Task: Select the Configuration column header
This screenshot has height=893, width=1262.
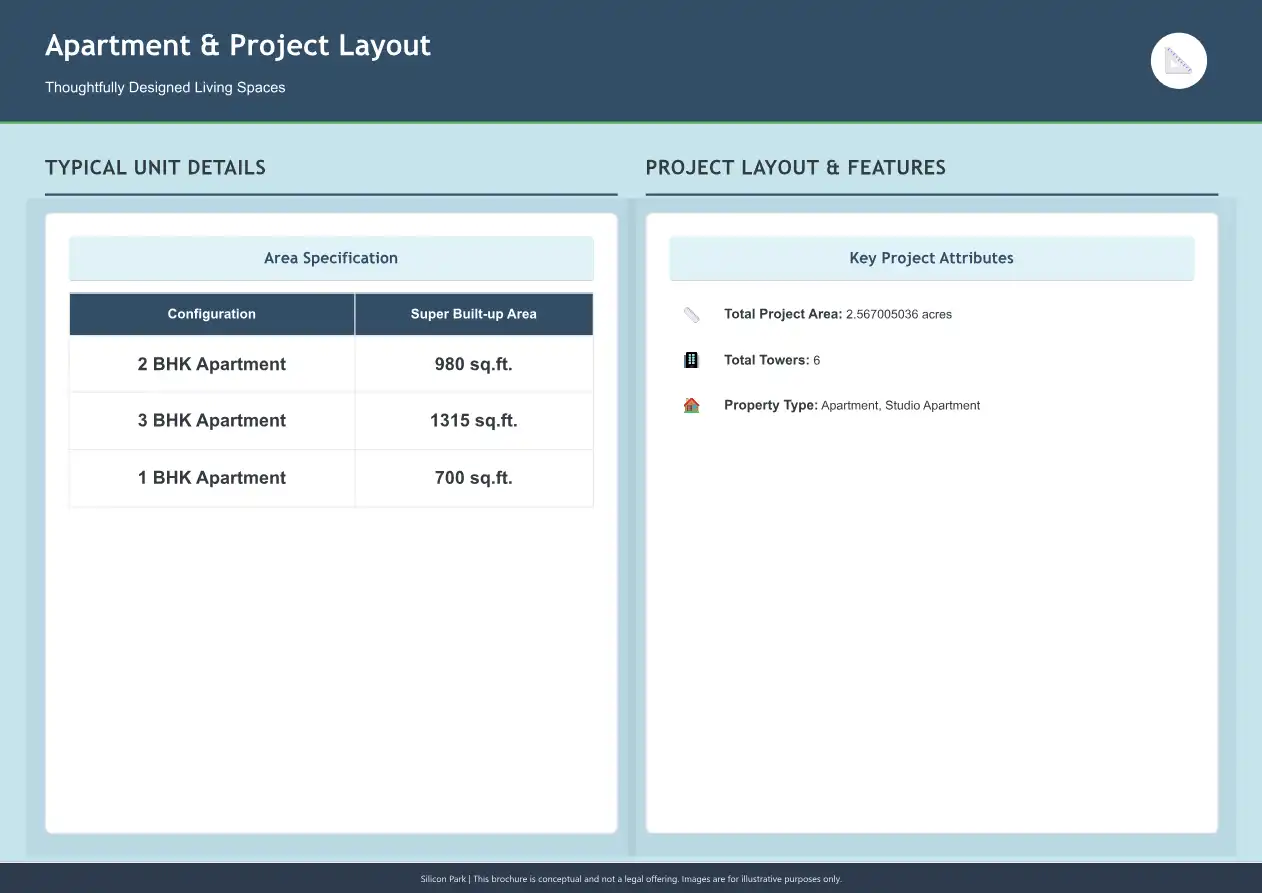Action: point(211,314)
